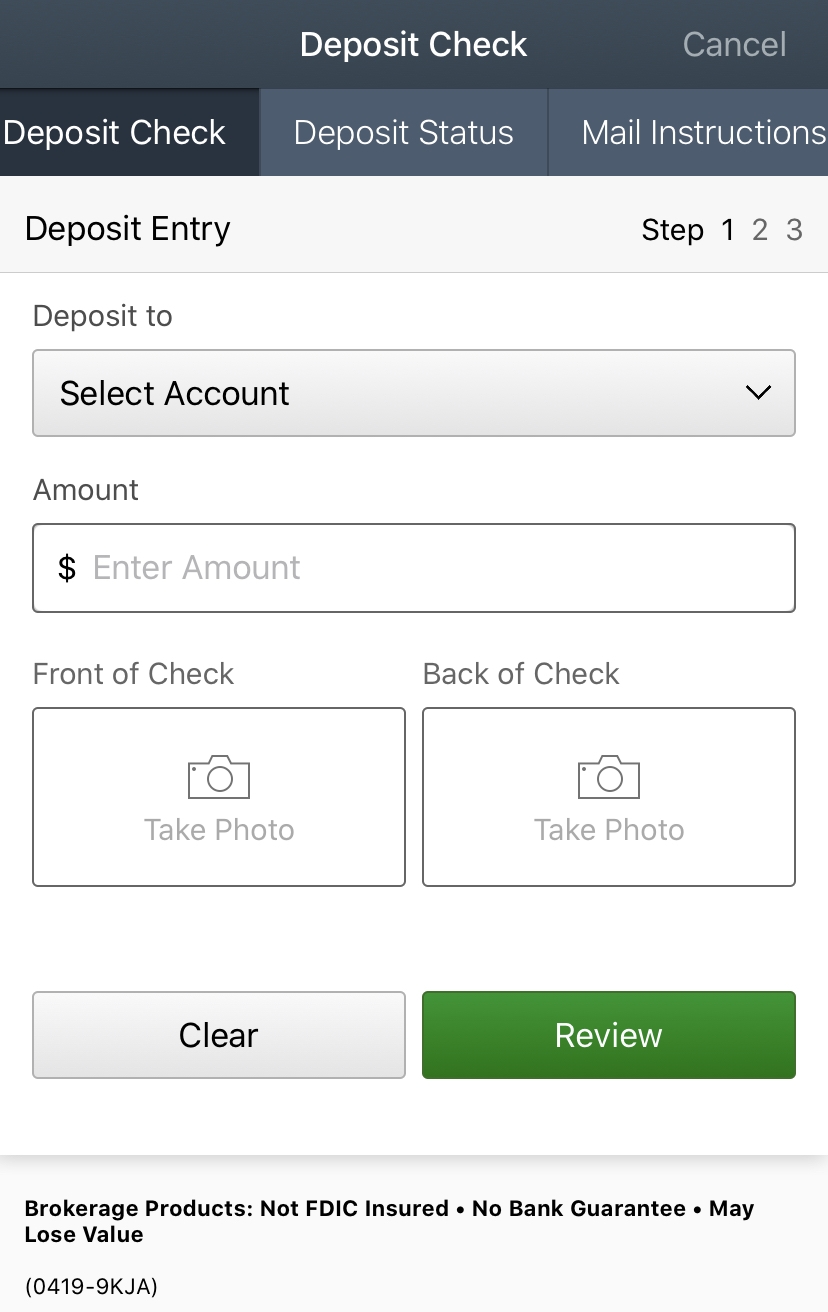Viewport: 828px width, 1312px height.
Task: Tap Cancel in the header
Action: coord(734,45)
